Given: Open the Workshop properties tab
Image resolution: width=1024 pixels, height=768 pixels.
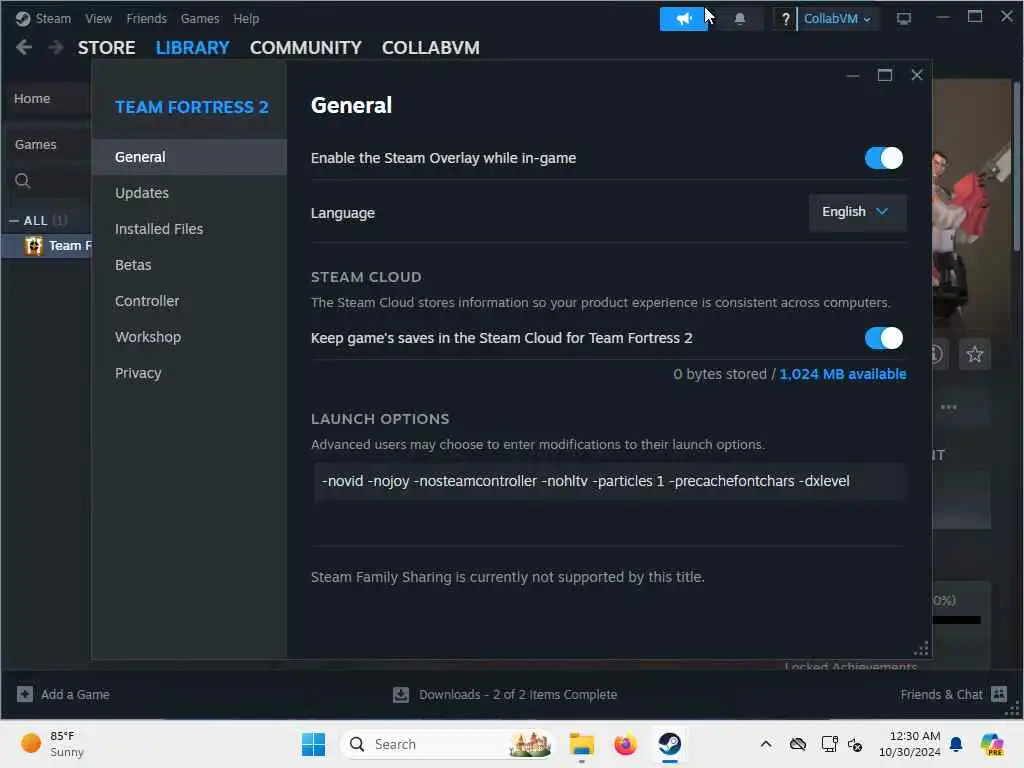Looking at the screenshot, I should [x=189, y=337].
